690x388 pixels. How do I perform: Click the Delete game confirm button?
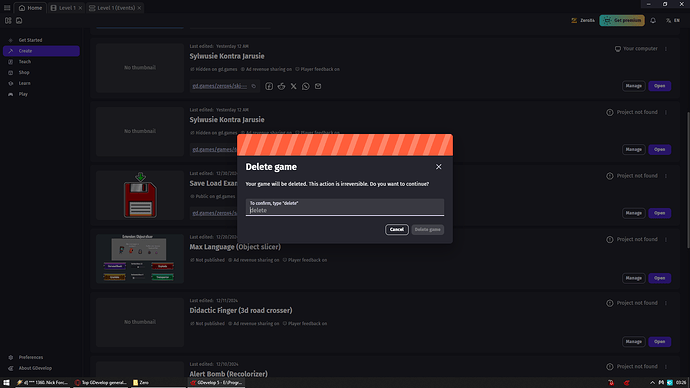[x=427, y=230]
